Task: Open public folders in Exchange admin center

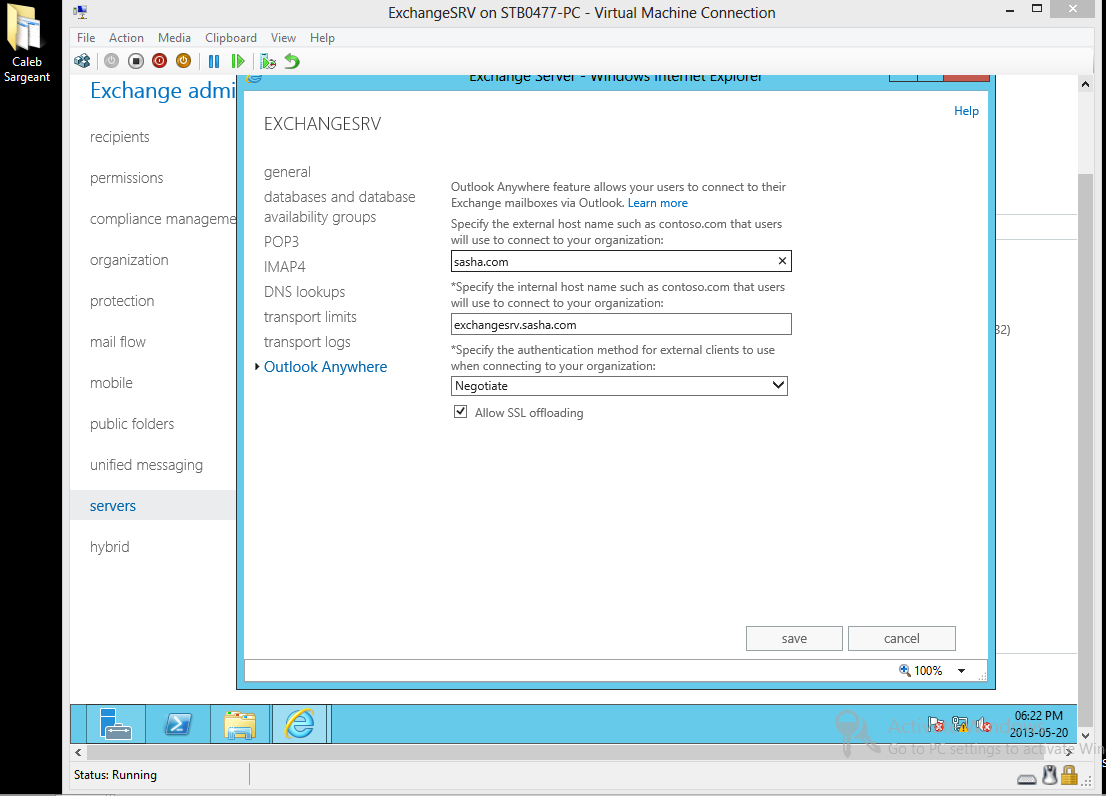Action: click(x=131, y=424)
